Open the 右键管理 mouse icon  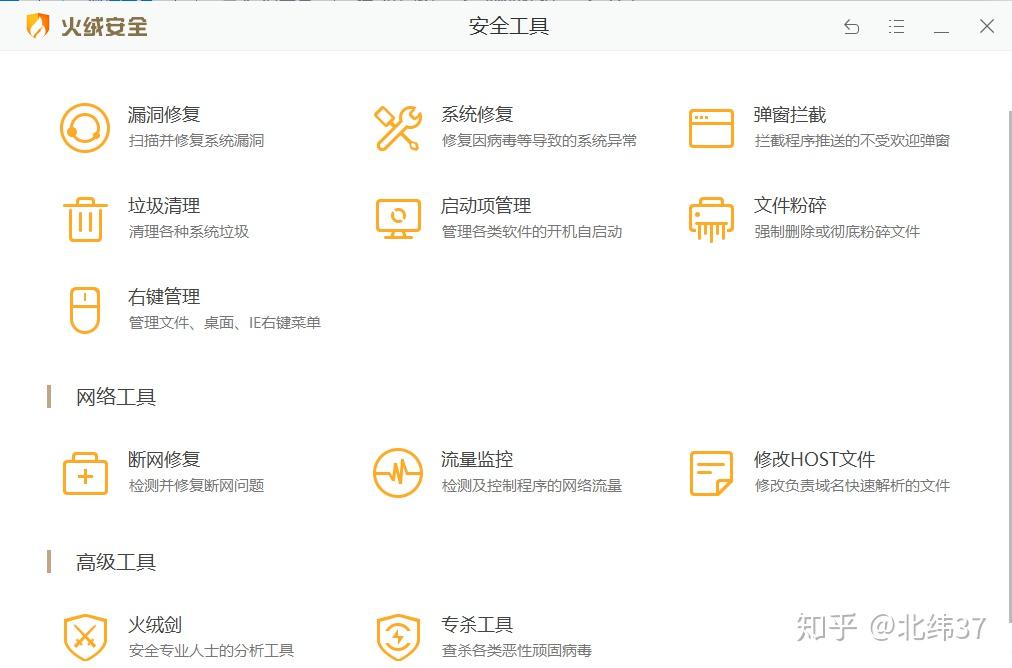[x=85, y=310]
